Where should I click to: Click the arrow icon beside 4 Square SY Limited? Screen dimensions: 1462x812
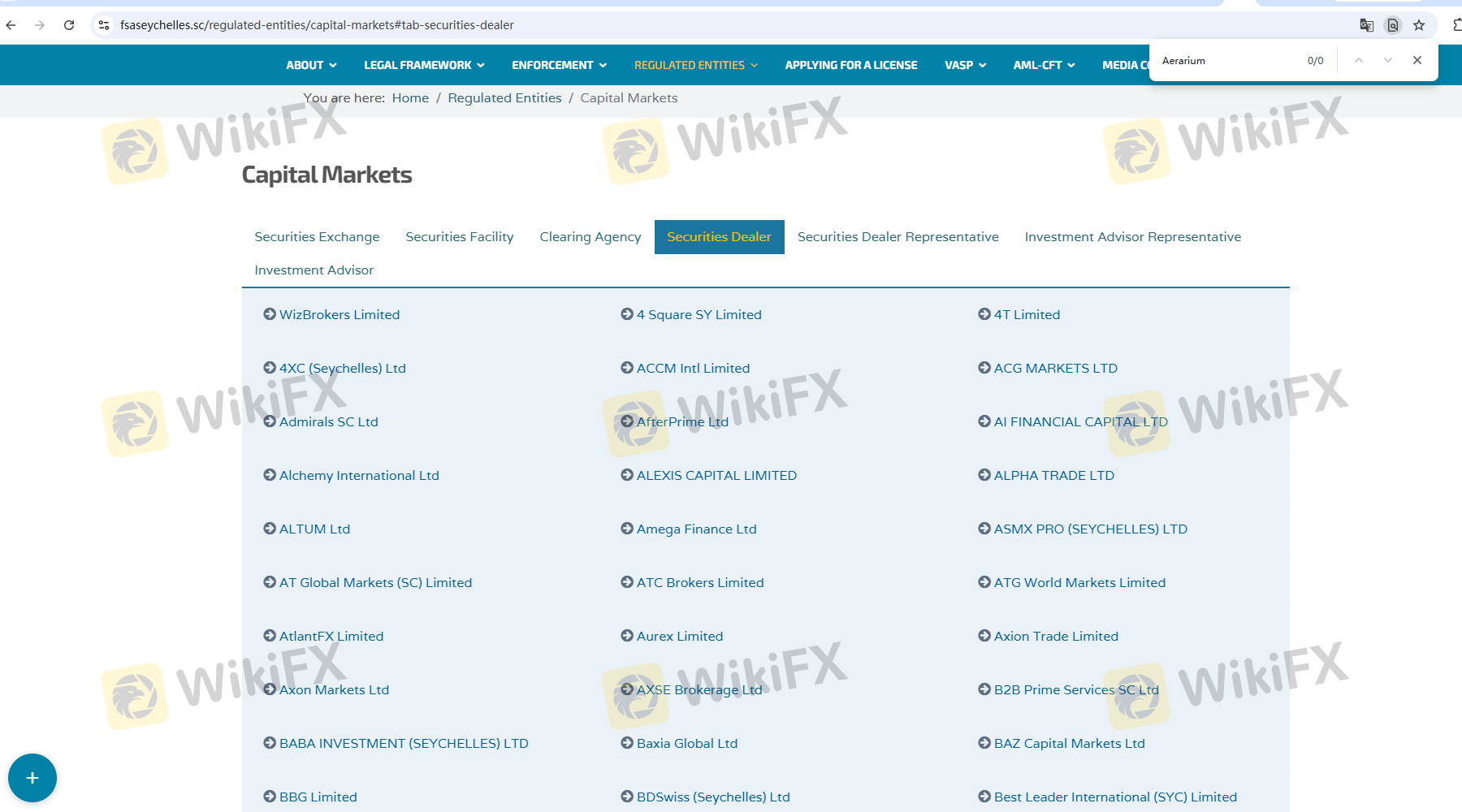click(x=627, y=314)
